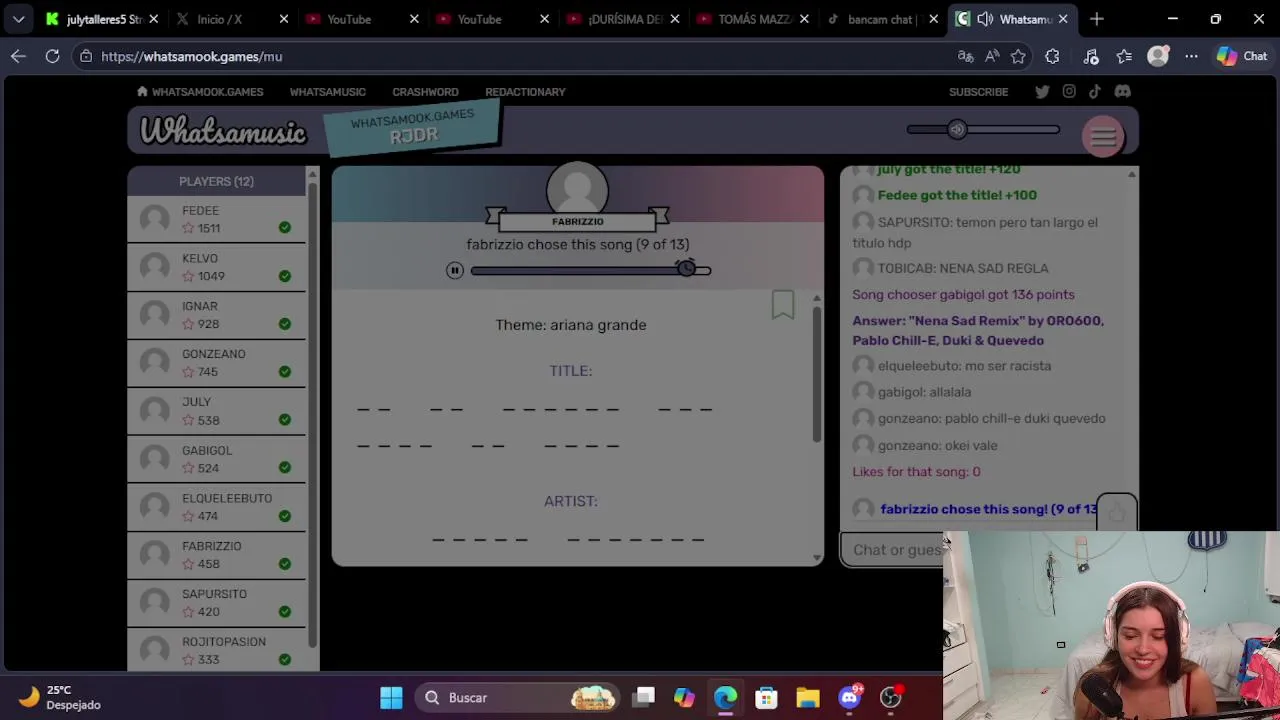Select player GABIGOL in the list
This screenshot has height=720, width=1280.
coord(216,459)
